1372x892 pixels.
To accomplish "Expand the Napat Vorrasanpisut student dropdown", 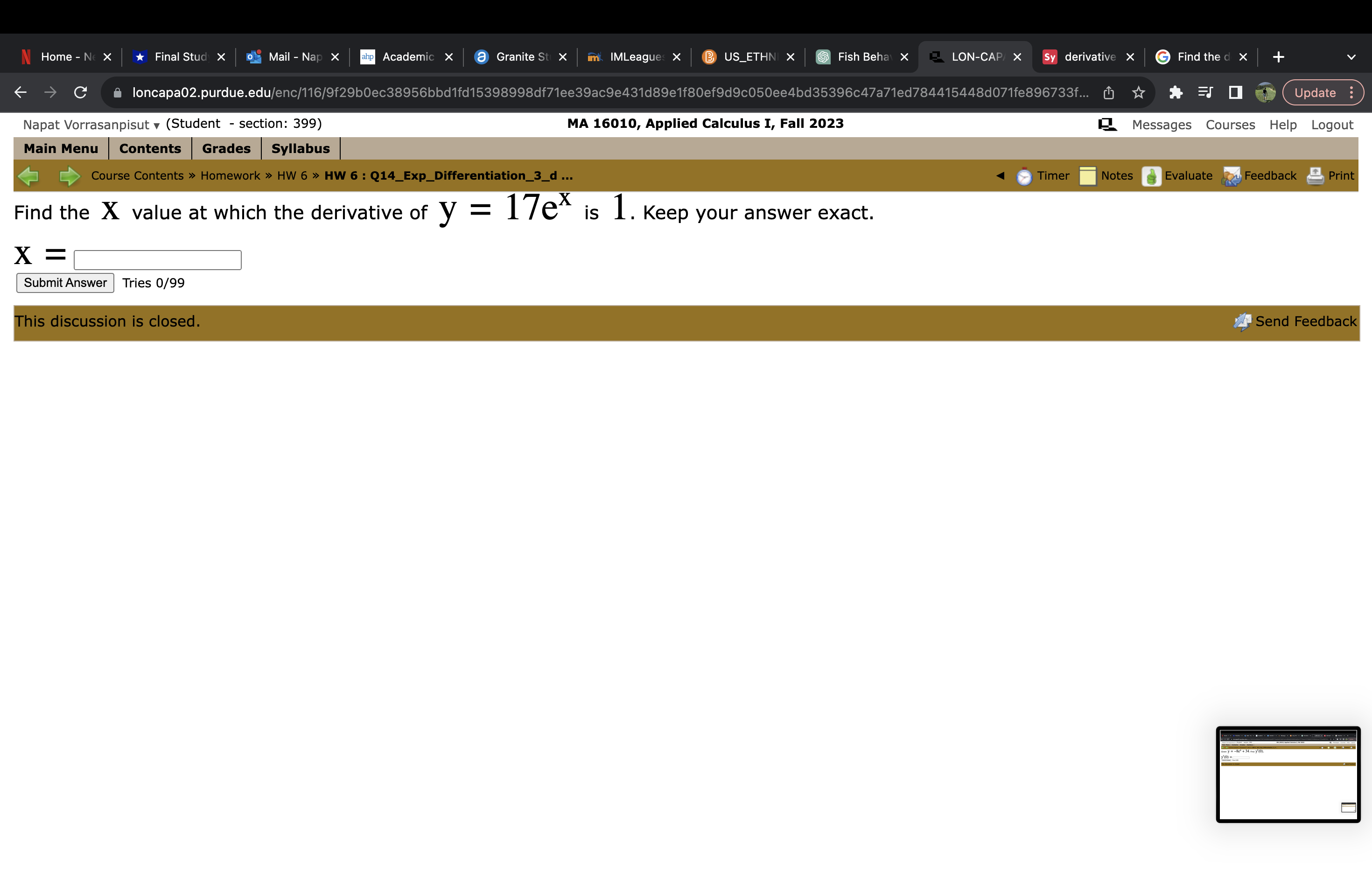I will (x=156, y=125).
